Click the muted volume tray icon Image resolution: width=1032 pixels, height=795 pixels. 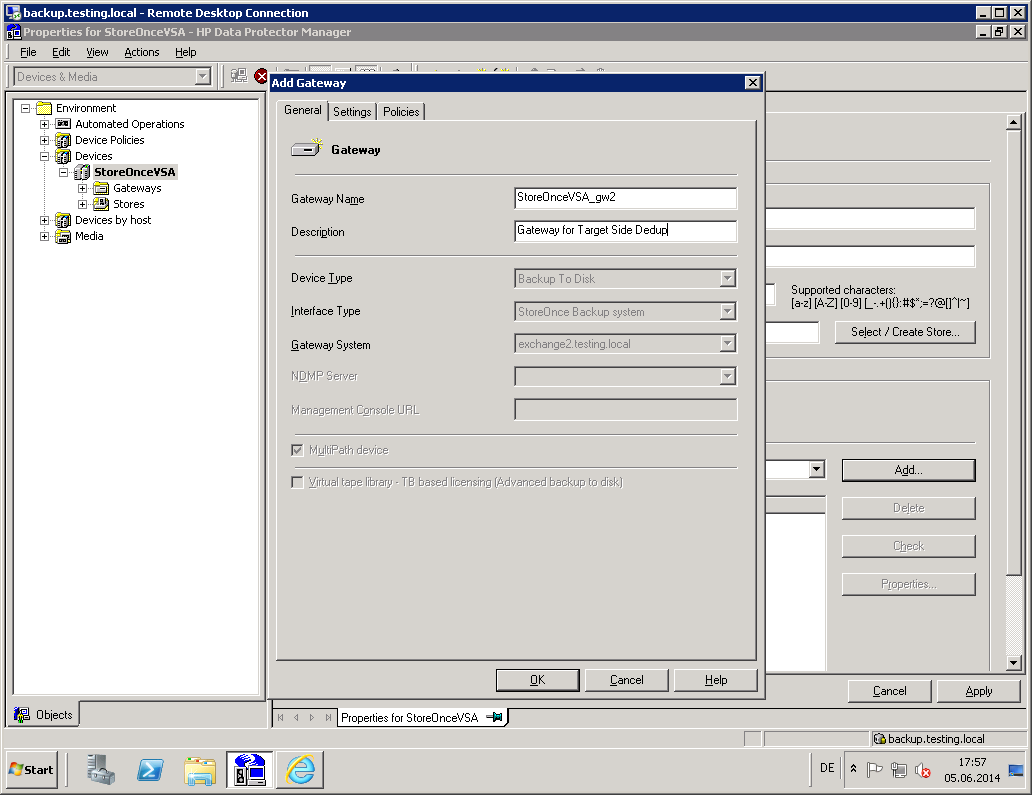923,769
